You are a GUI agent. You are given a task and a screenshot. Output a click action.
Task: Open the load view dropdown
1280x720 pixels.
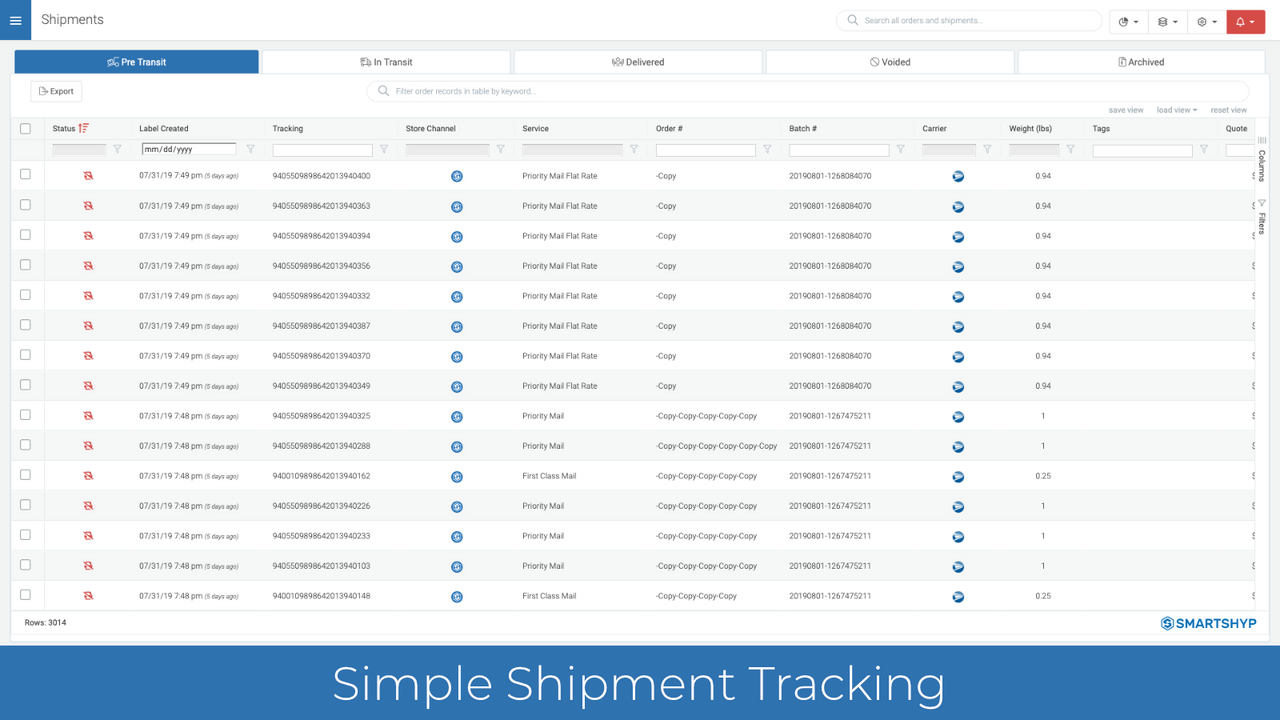[1177, 110]
